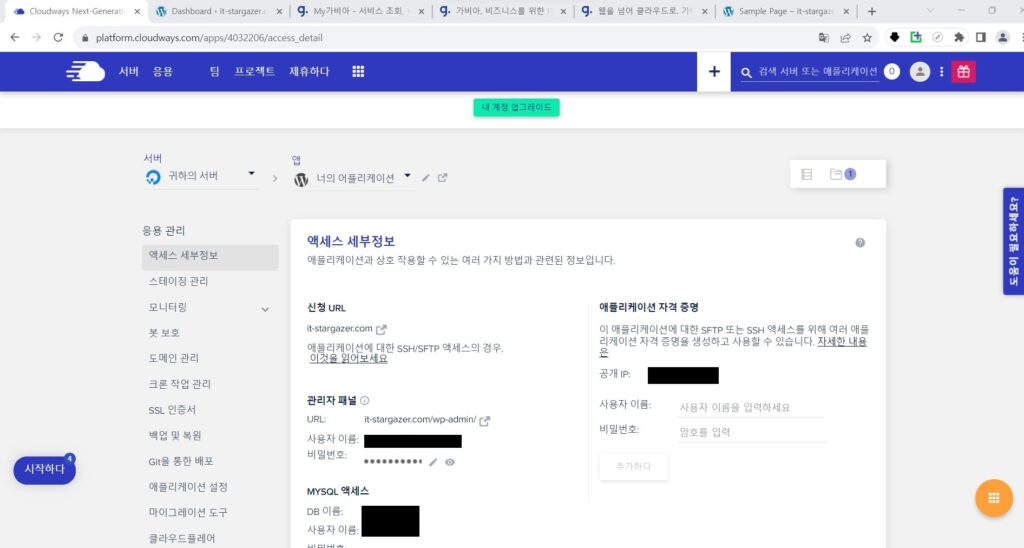Switch to Sample Page browser tab
The width and height of the screenshot is (1024, 548).
[x=786, y=12]
